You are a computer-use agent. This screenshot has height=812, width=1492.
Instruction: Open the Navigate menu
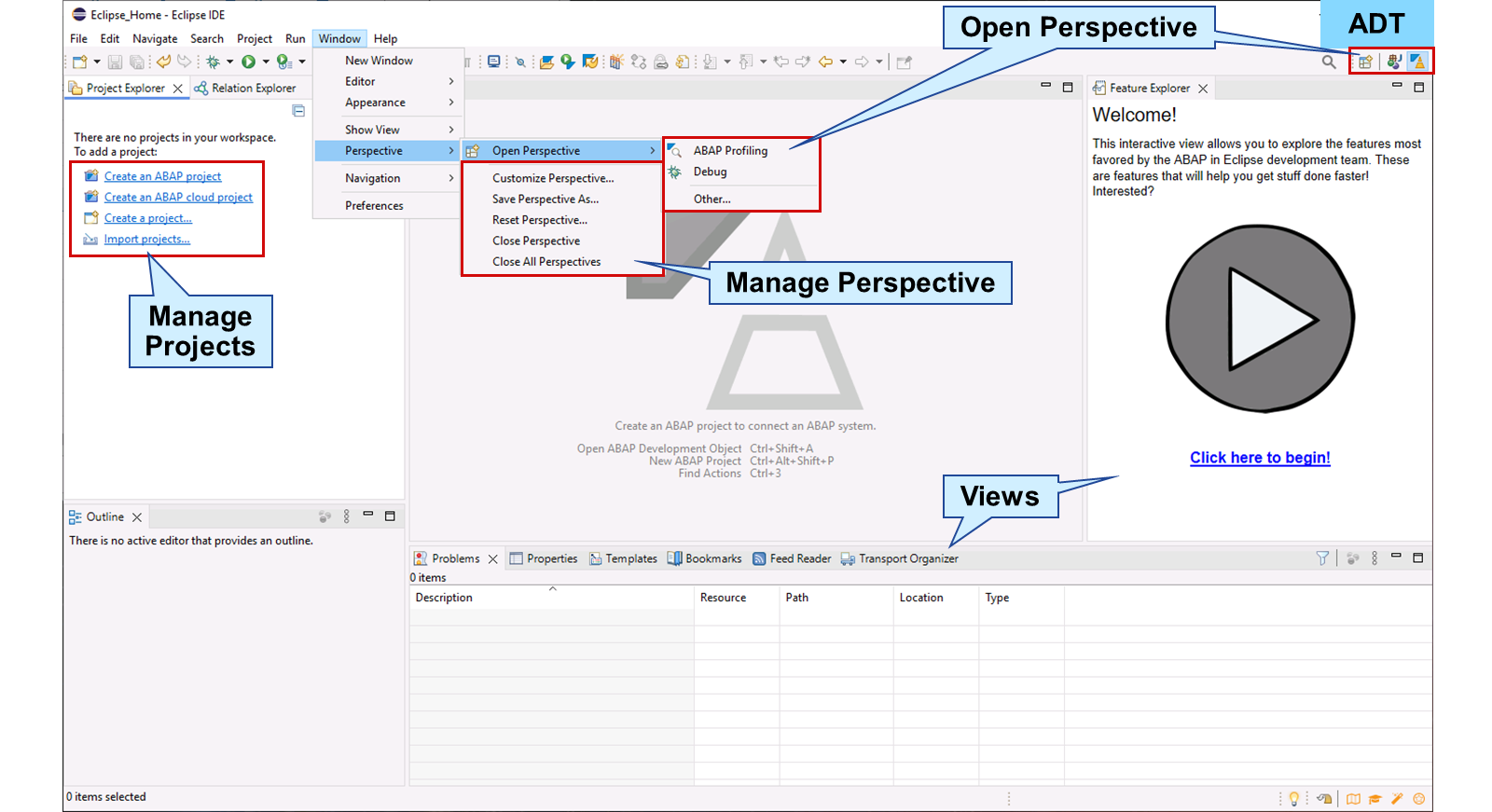(155, 39)
